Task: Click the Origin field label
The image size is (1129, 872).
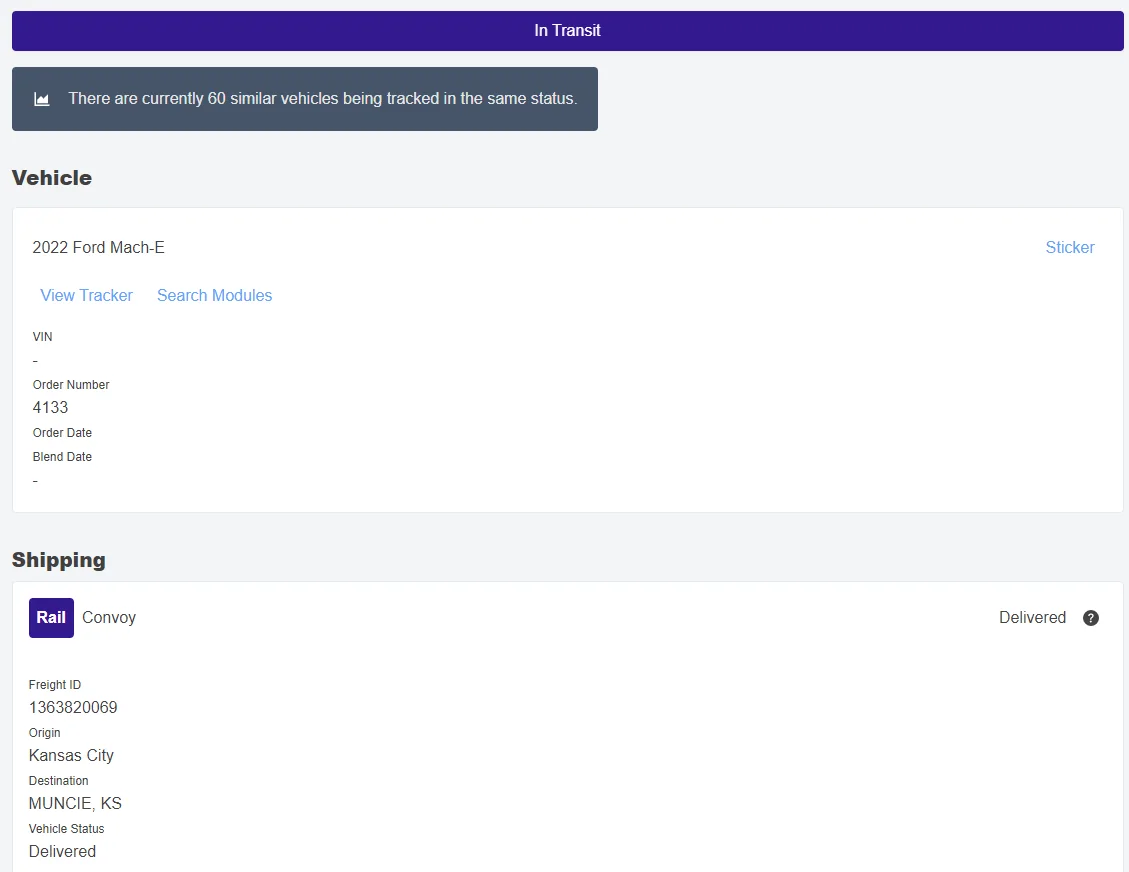Action: (x=45, y=733)
